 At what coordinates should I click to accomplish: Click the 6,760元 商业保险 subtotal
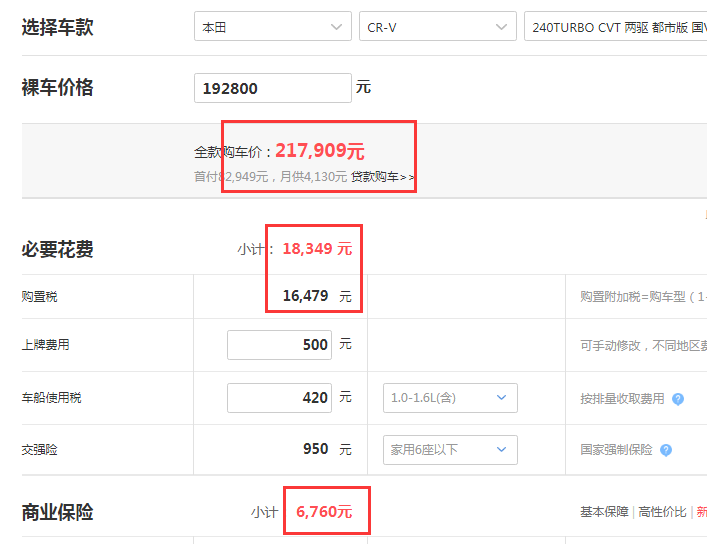coord(324,512)
